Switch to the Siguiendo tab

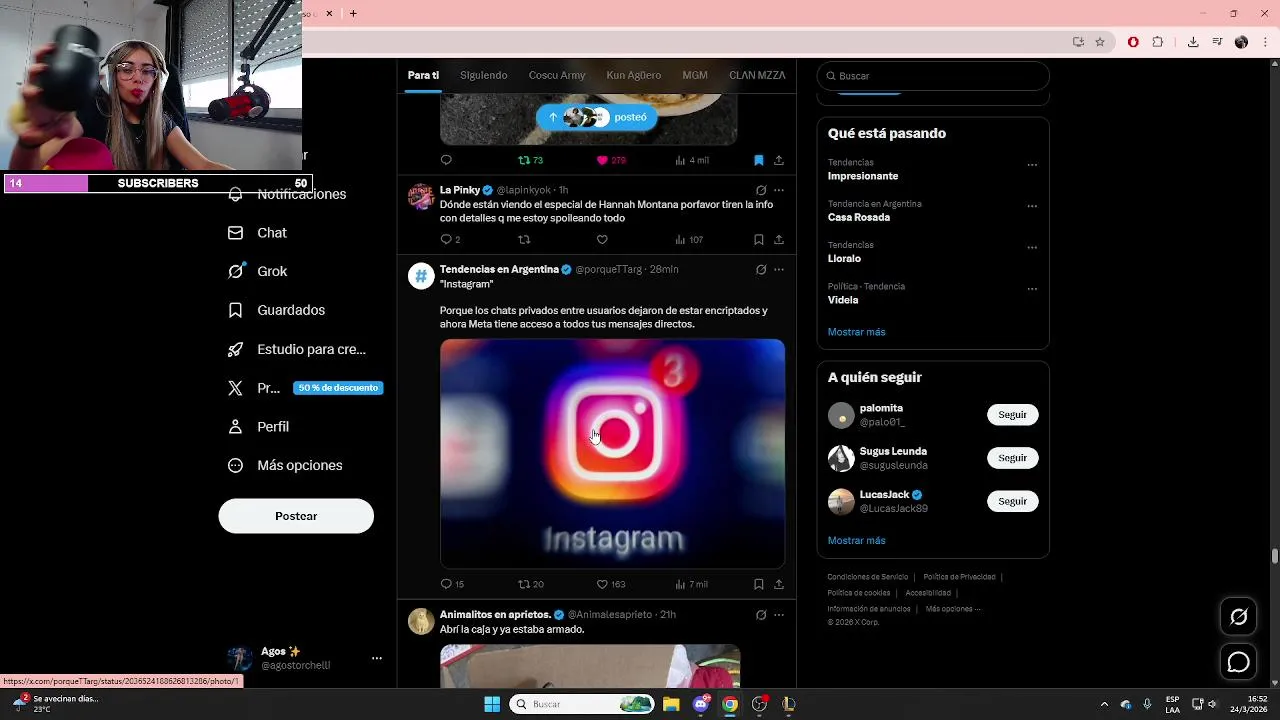tap(483, 75)
